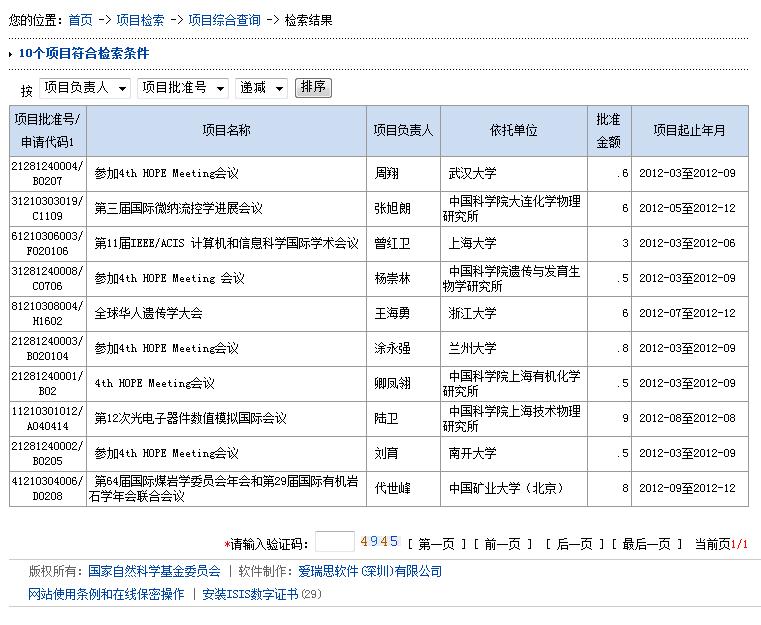Select person 涂永强 cell
Image resolution: width=761 pixels, height=625 pixels.
coord(403,348)
